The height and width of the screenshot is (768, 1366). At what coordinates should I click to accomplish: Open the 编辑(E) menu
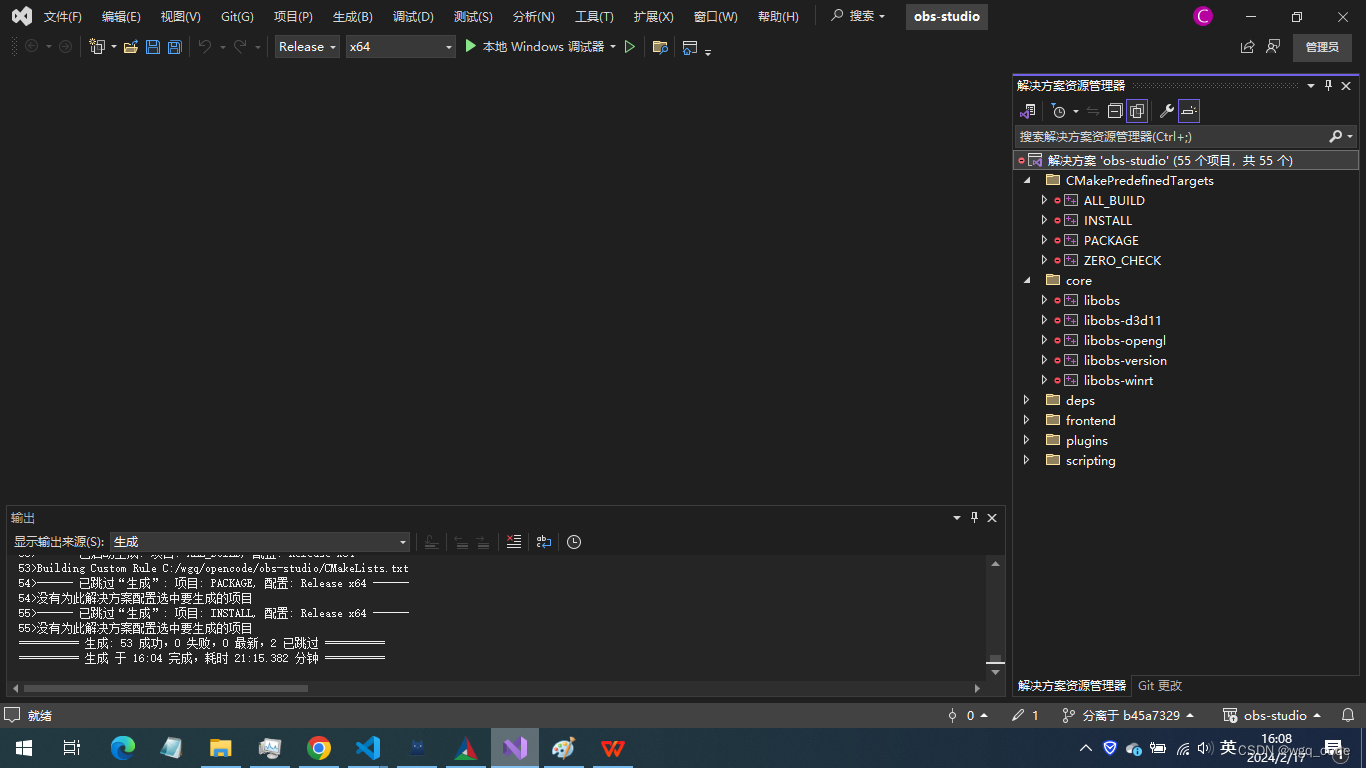(x=122, y=17)
